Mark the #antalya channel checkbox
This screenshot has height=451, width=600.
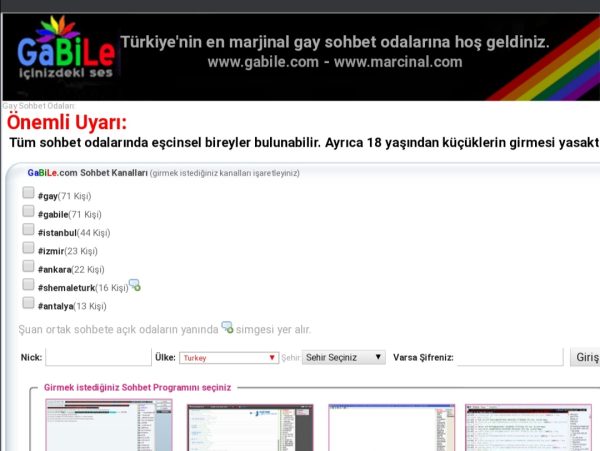pyautogui.click(x=28, y=303)
